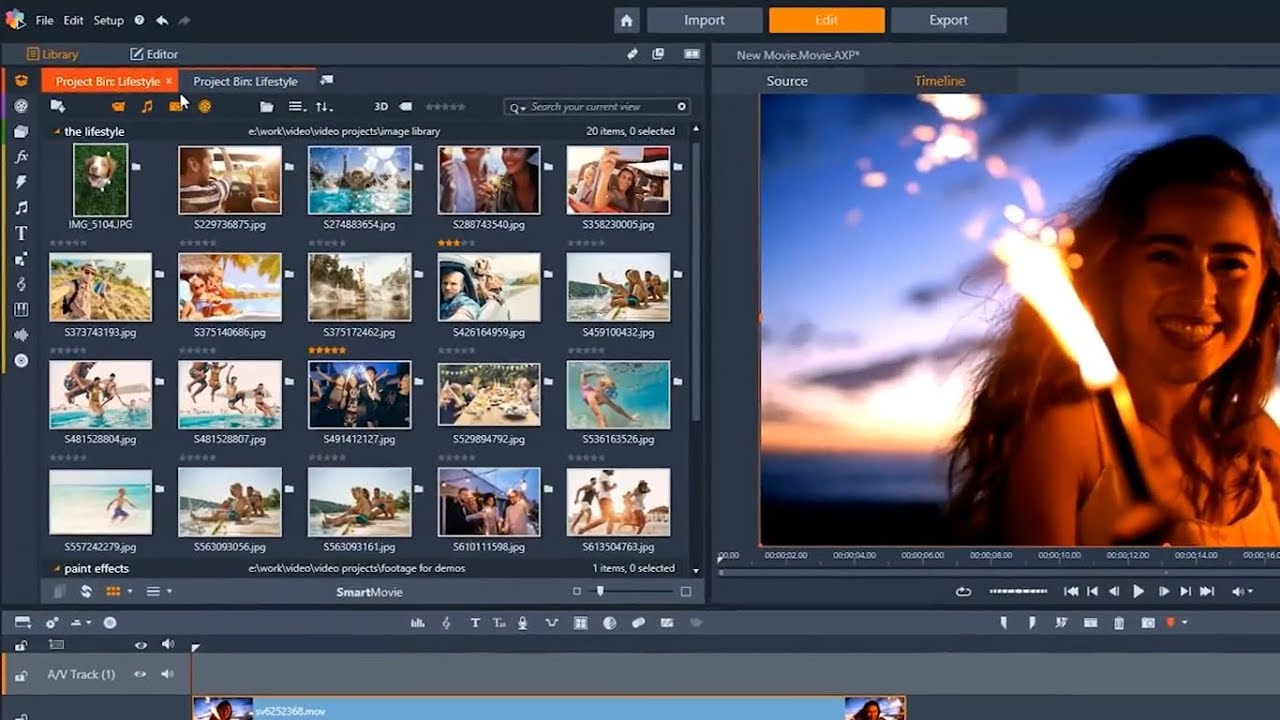
Task: Click the preview scrubber bar
Action: click(998, 573)
